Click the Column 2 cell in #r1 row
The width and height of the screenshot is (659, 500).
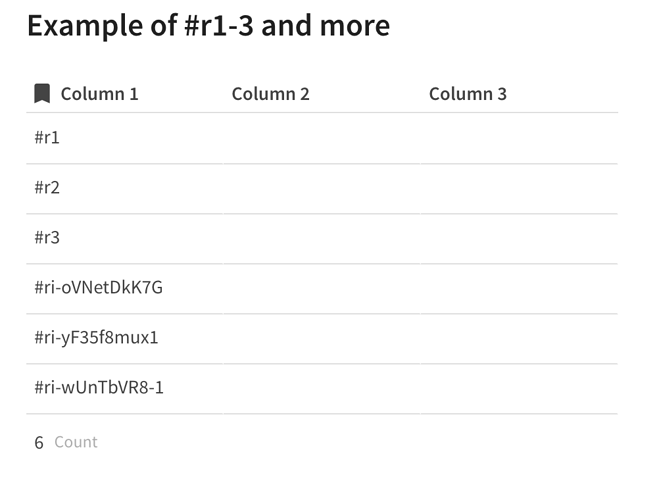pyautogui.click(x=320, y=138)
